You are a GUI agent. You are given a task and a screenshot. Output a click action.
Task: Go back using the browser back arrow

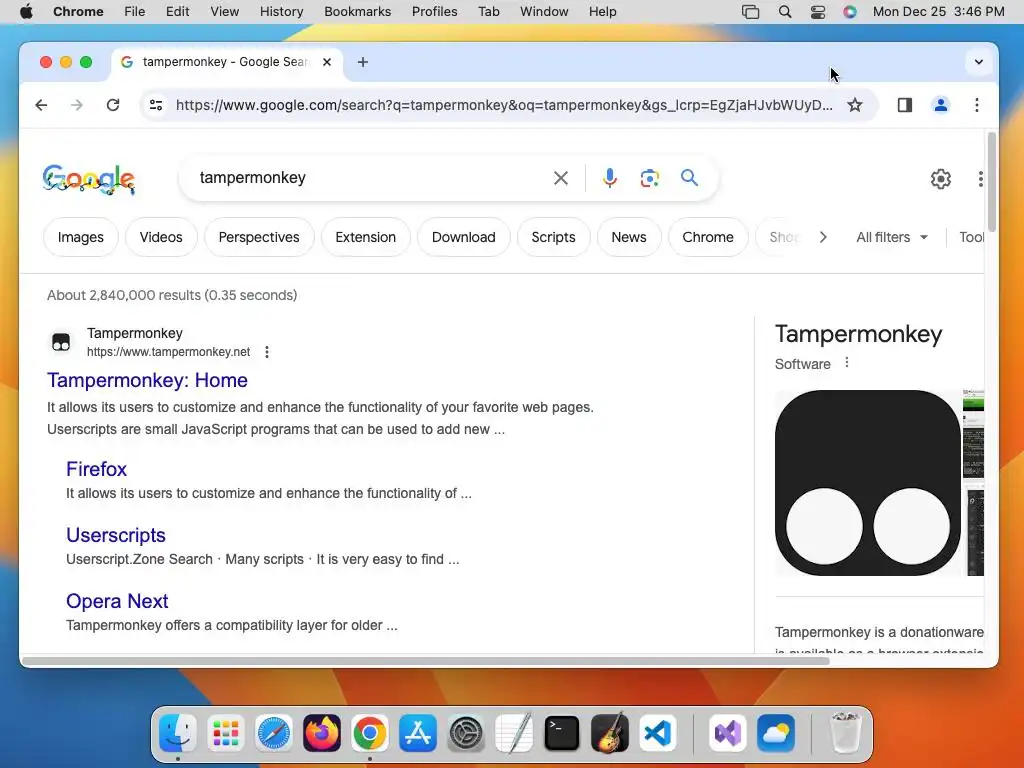[41, 105]
